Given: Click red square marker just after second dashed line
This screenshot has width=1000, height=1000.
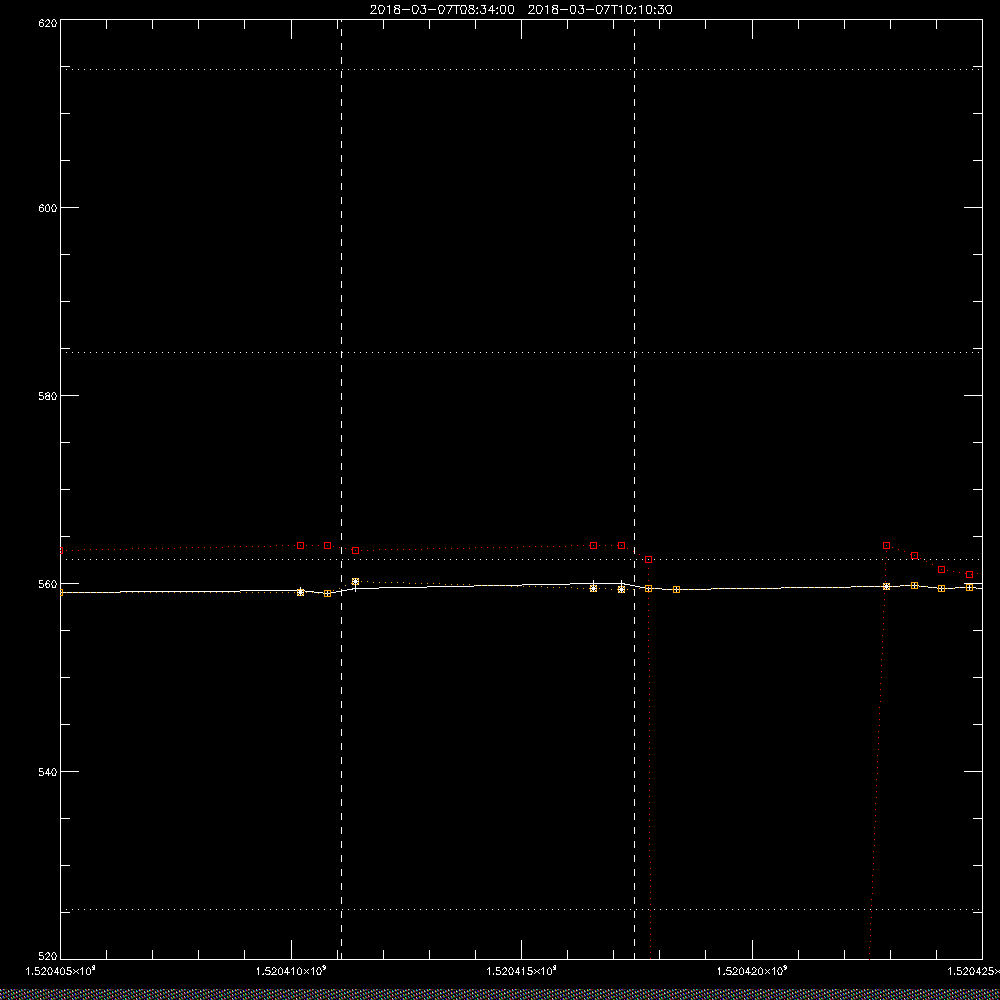Looking at the screenshot, I should (x=649, y=559).
